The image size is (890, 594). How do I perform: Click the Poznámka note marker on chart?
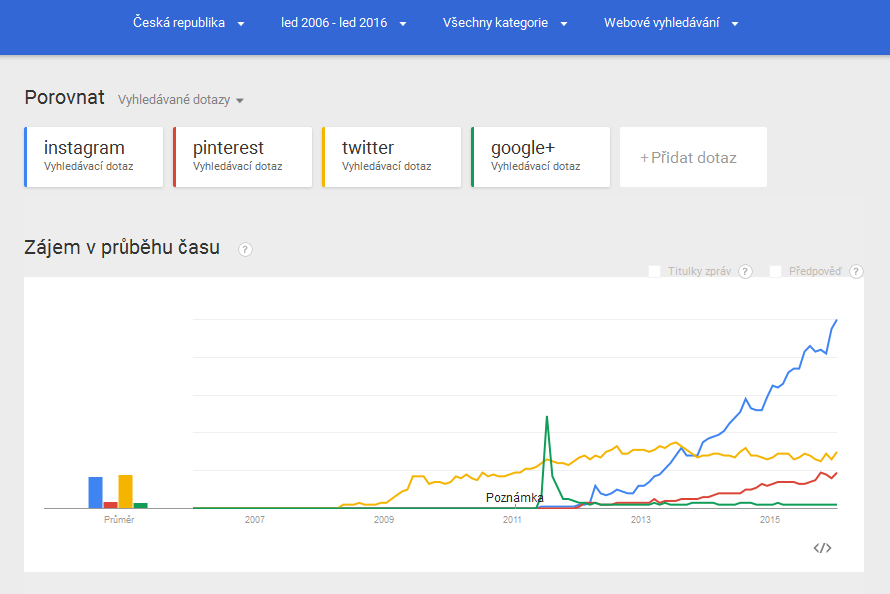click(x=514, y=498)
